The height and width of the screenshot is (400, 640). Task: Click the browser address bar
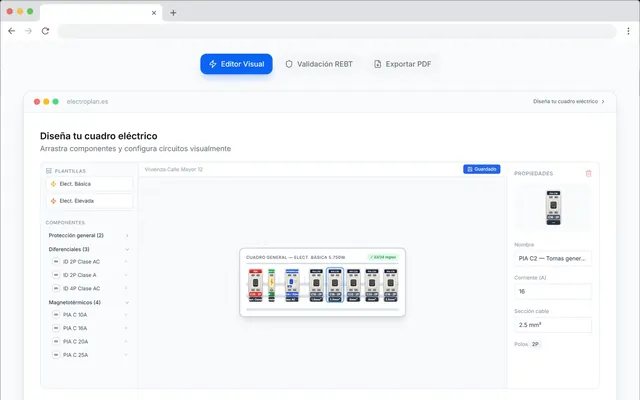[x=337, y=31]
